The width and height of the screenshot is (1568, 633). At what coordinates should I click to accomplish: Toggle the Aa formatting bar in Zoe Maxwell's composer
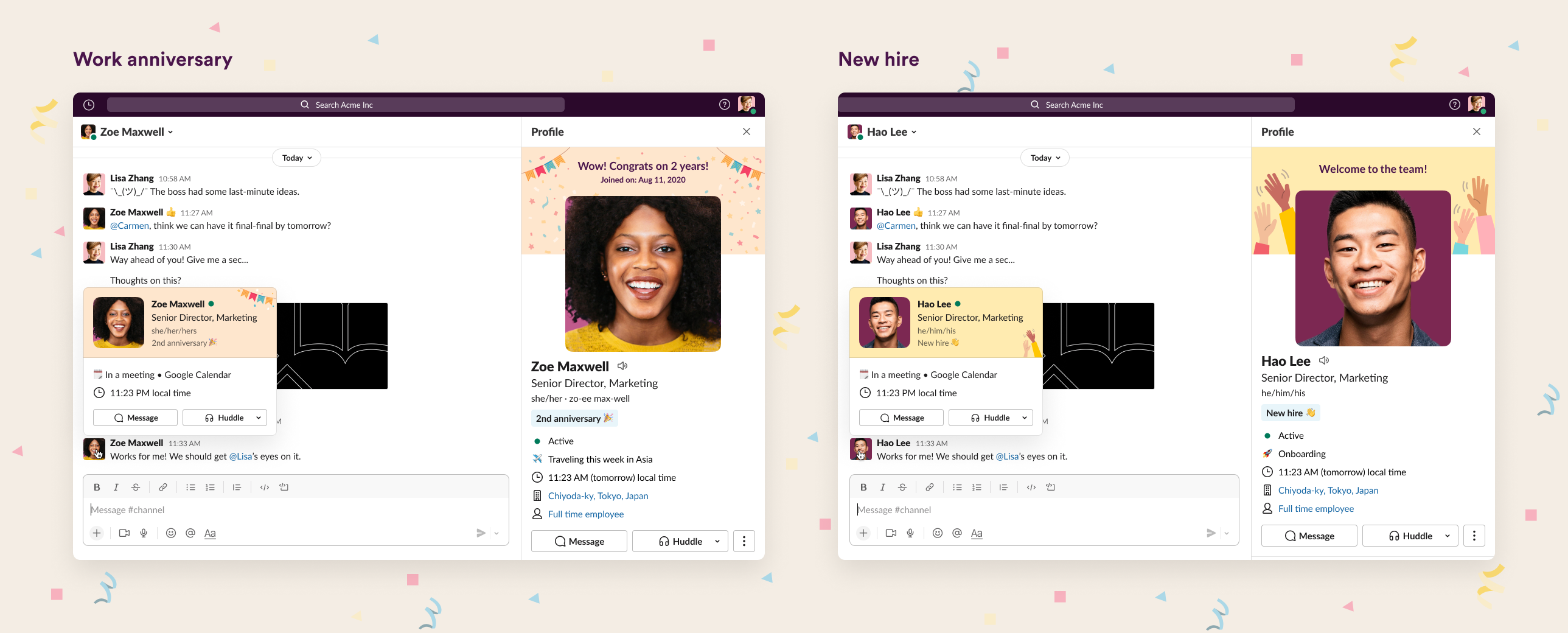coord(210,533)
